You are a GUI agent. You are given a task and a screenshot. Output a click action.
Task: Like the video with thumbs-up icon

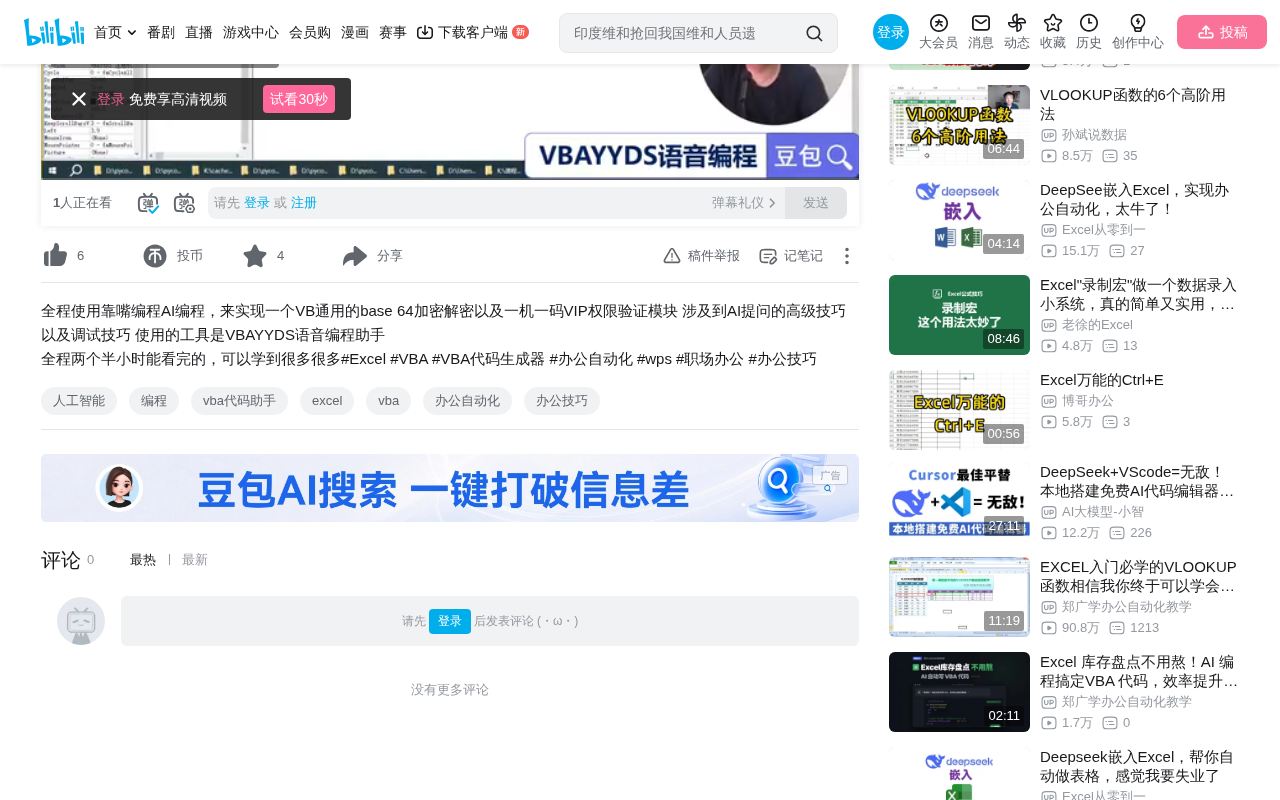pyautogui.click(x=55, y=256)
